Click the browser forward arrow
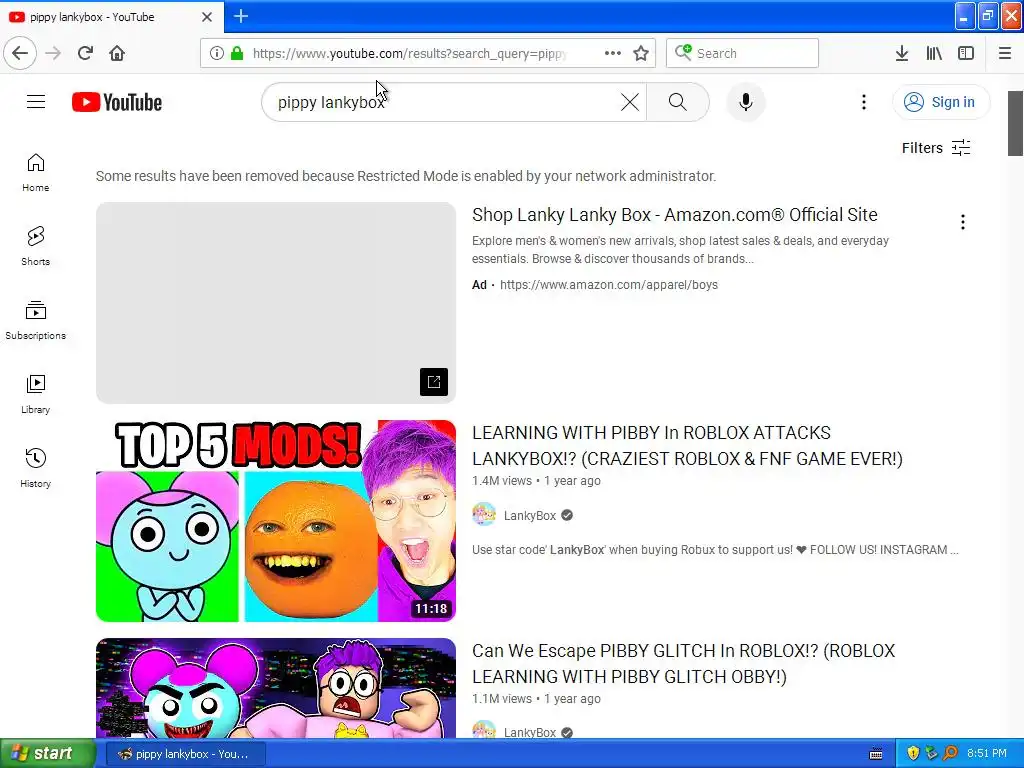 tap(53, 53)
